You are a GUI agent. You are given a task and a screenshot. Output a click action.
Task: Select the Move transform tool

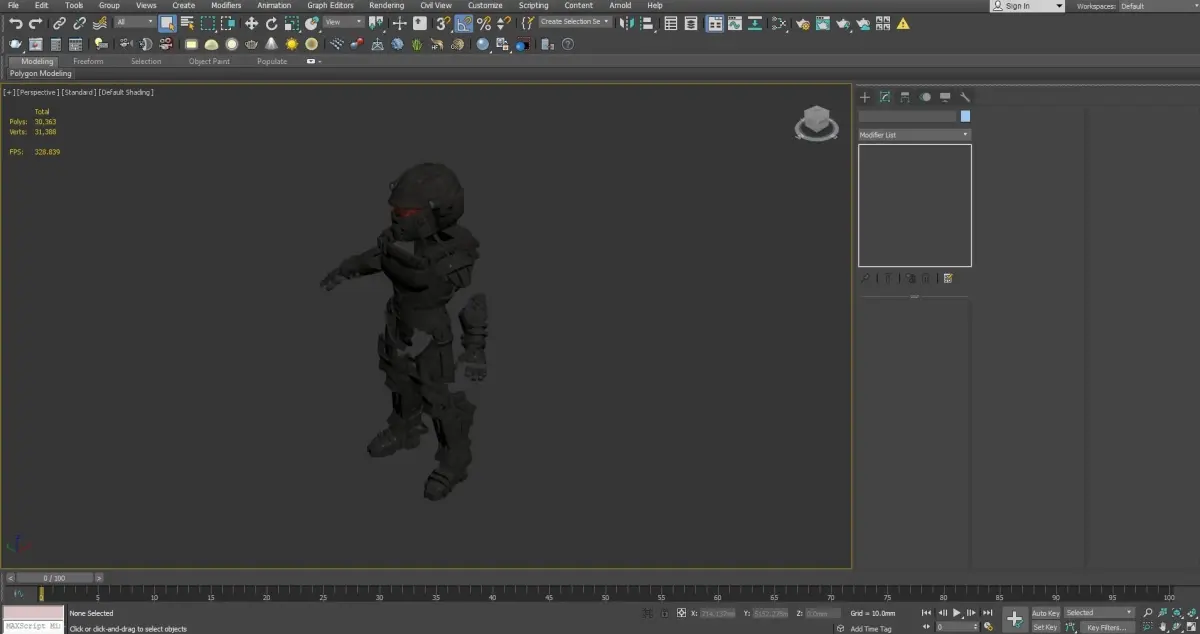pos(251,22)
